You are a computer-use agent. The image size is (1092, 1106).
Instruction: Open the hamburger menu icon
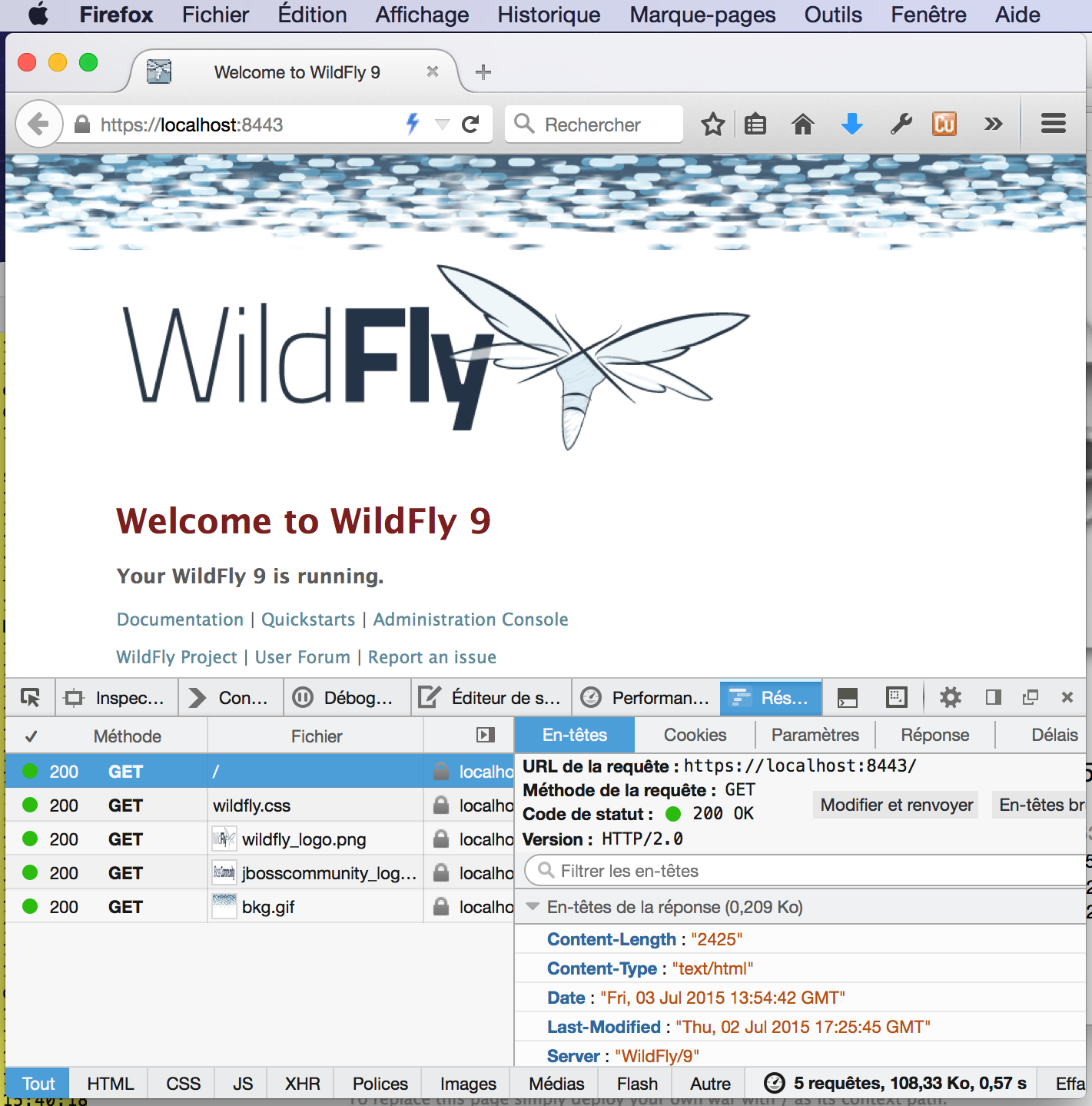coord(1053,124)
